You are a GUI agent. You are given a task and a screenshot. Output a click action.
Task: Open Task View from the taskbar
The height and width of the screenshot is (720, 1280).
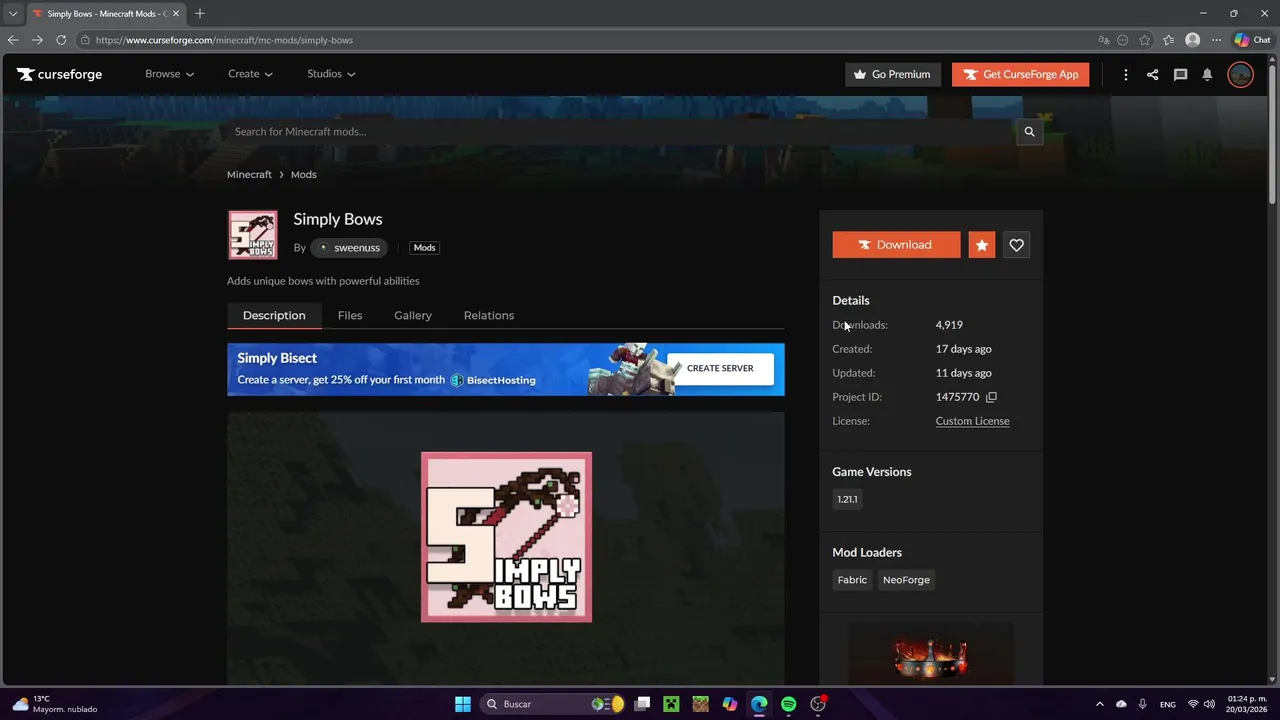tap(642, 704)
